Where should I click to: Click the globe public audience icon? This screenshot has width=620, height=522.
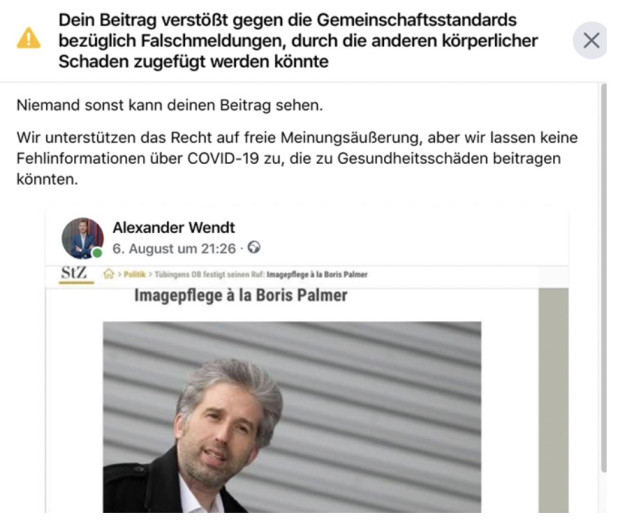pyautogui.click(x=254, y=248)
